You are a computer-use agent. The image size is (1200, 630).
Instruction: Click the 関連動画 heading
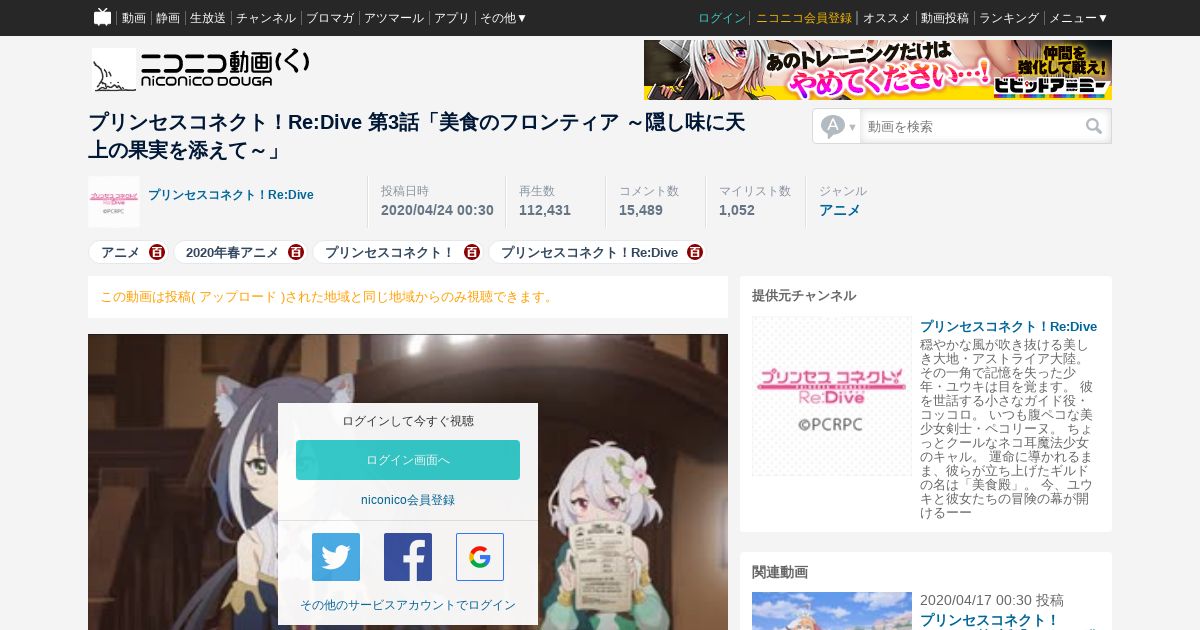click(x=780, y=572)
